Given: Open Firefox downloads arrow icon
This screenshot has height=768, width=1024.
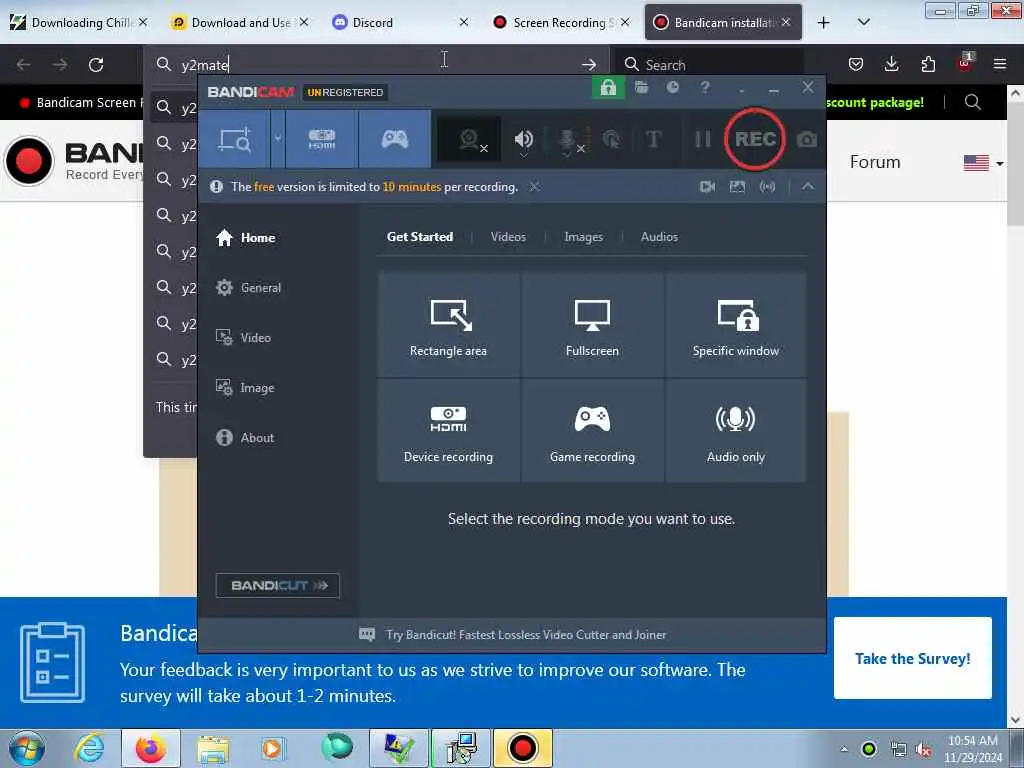Looking at the screenshot, I should 891,64.
